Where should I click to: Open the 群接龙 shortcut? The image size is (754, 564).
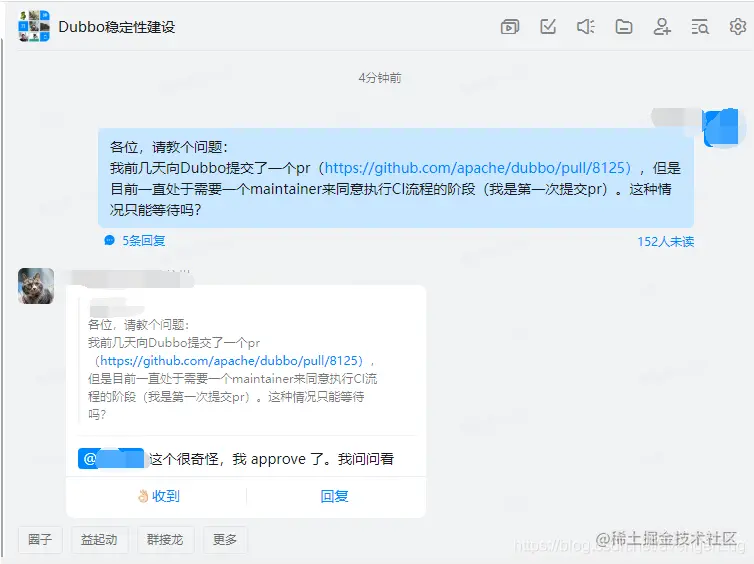pos(165,539)
